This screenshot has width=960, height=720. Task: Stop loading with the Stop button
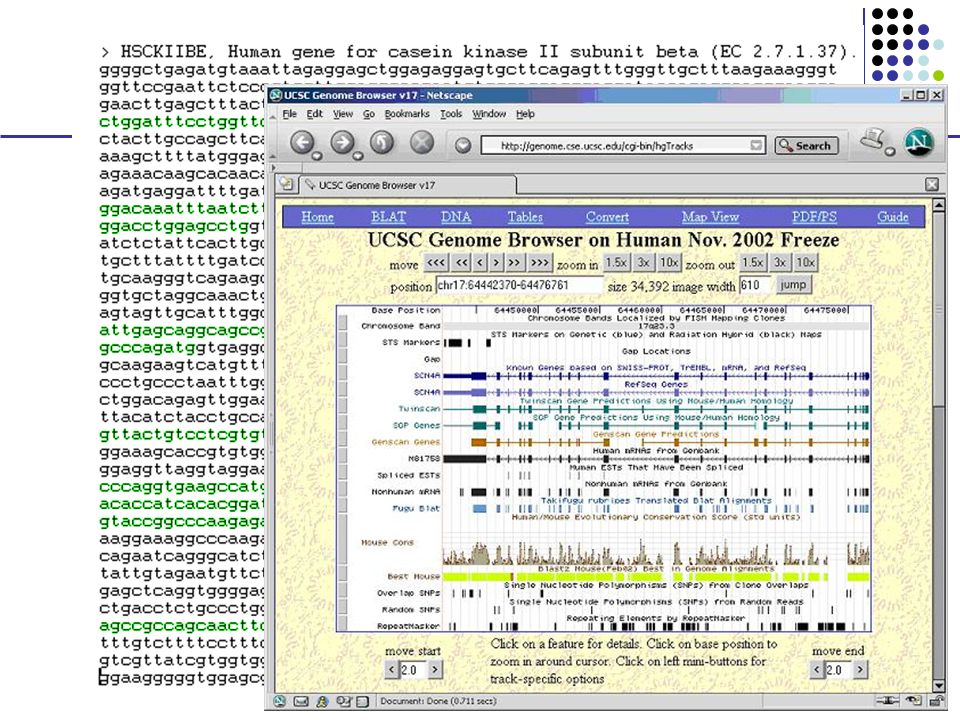point(422,143)
